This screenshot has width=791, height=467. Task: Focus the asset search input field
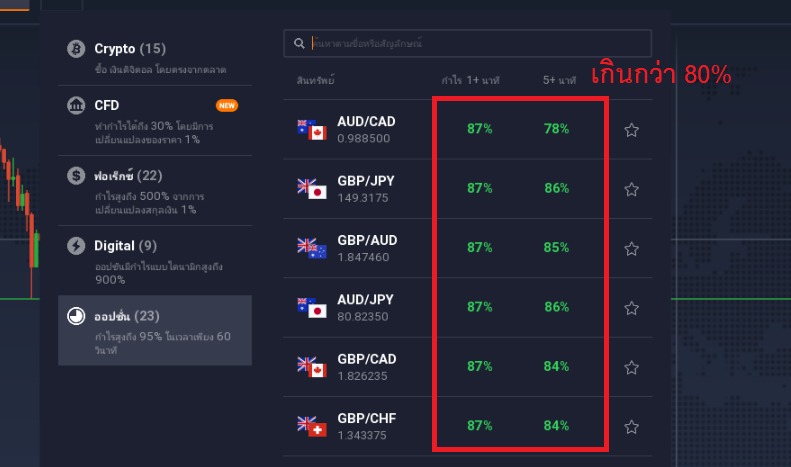pos(468,43)
